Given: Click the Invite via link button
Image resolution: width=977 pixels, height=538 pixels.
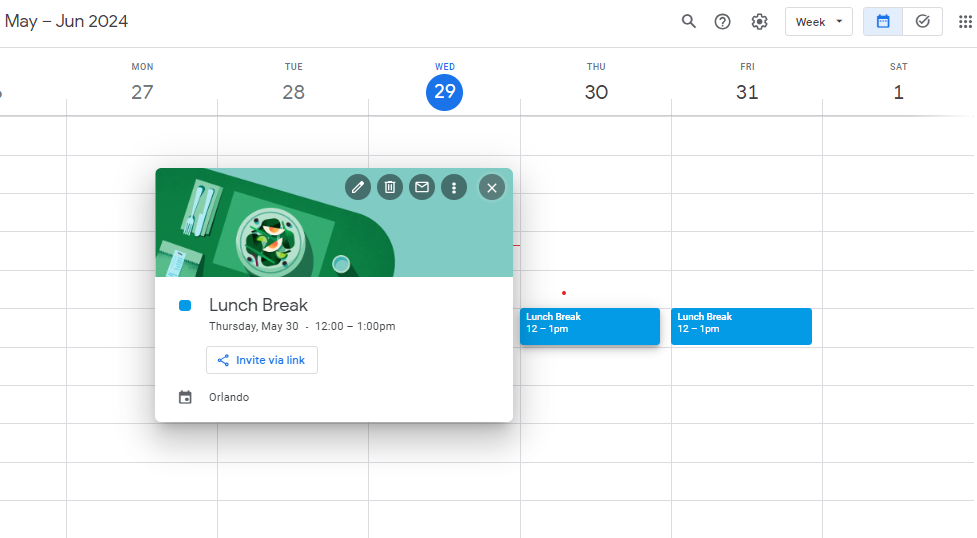Looking at the screenshot, I should point(262,360).
